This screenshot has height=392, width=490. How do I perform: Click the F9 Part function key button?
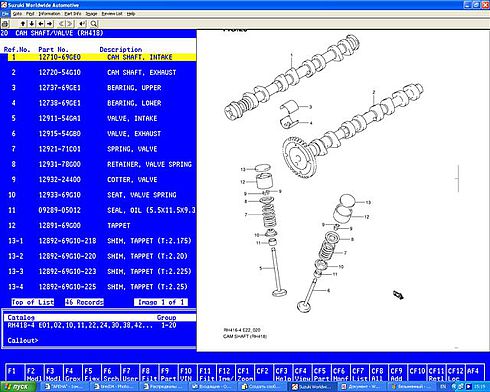click(x=168, y=374)
